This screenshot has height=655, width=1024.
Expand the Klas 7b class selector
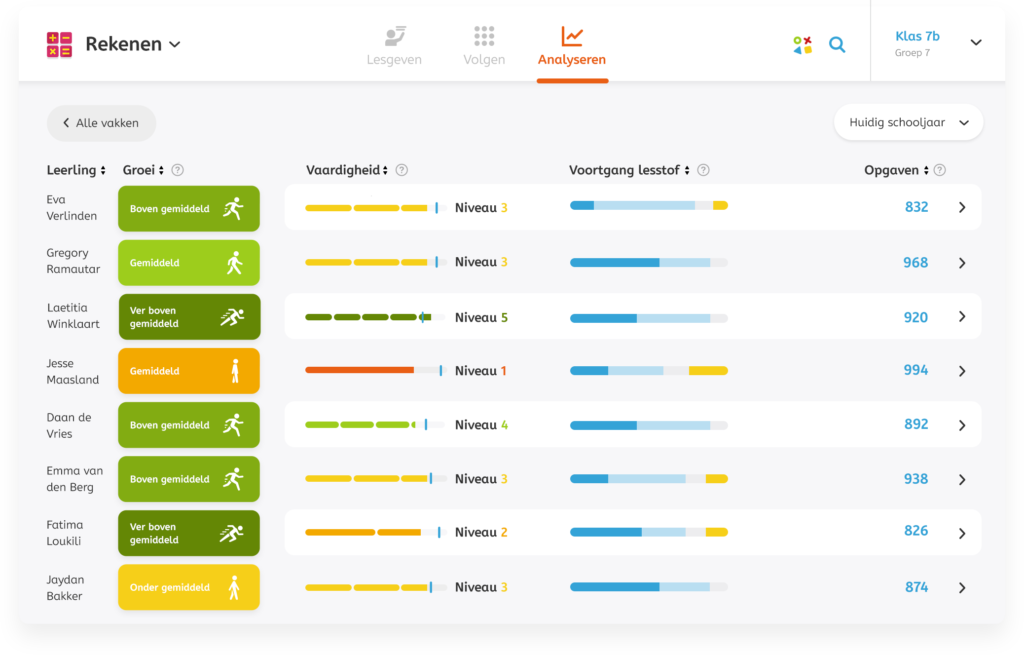click(975, 42)
